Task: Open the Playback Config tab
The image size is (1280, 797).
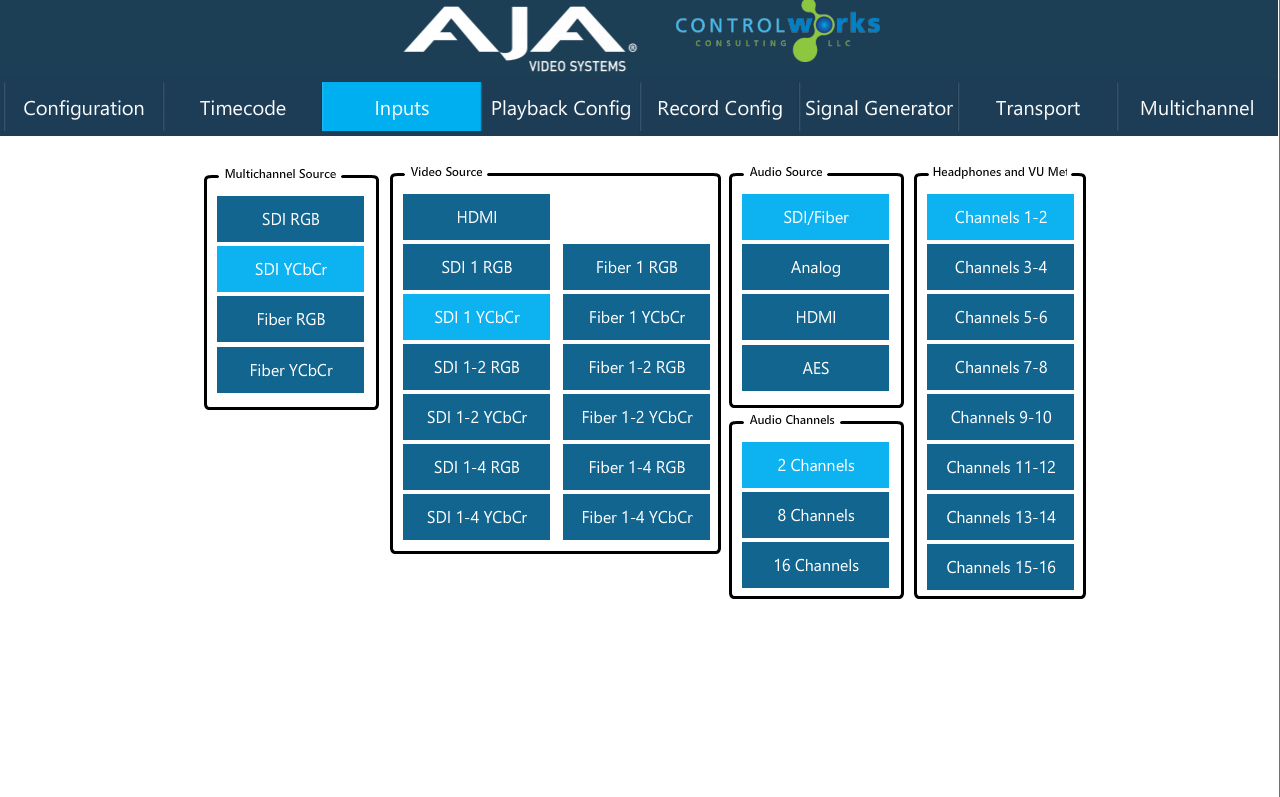Action: tap(561, 108)
